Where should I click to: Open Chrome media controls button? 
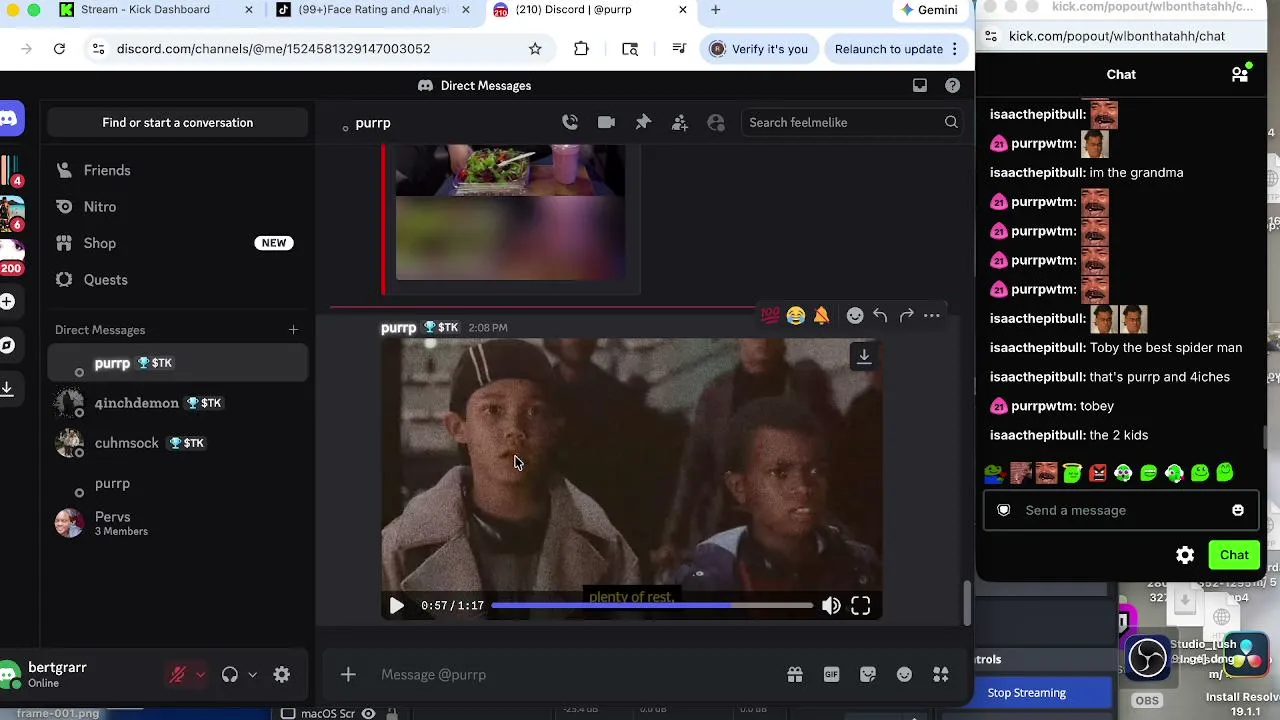[679, 49]
